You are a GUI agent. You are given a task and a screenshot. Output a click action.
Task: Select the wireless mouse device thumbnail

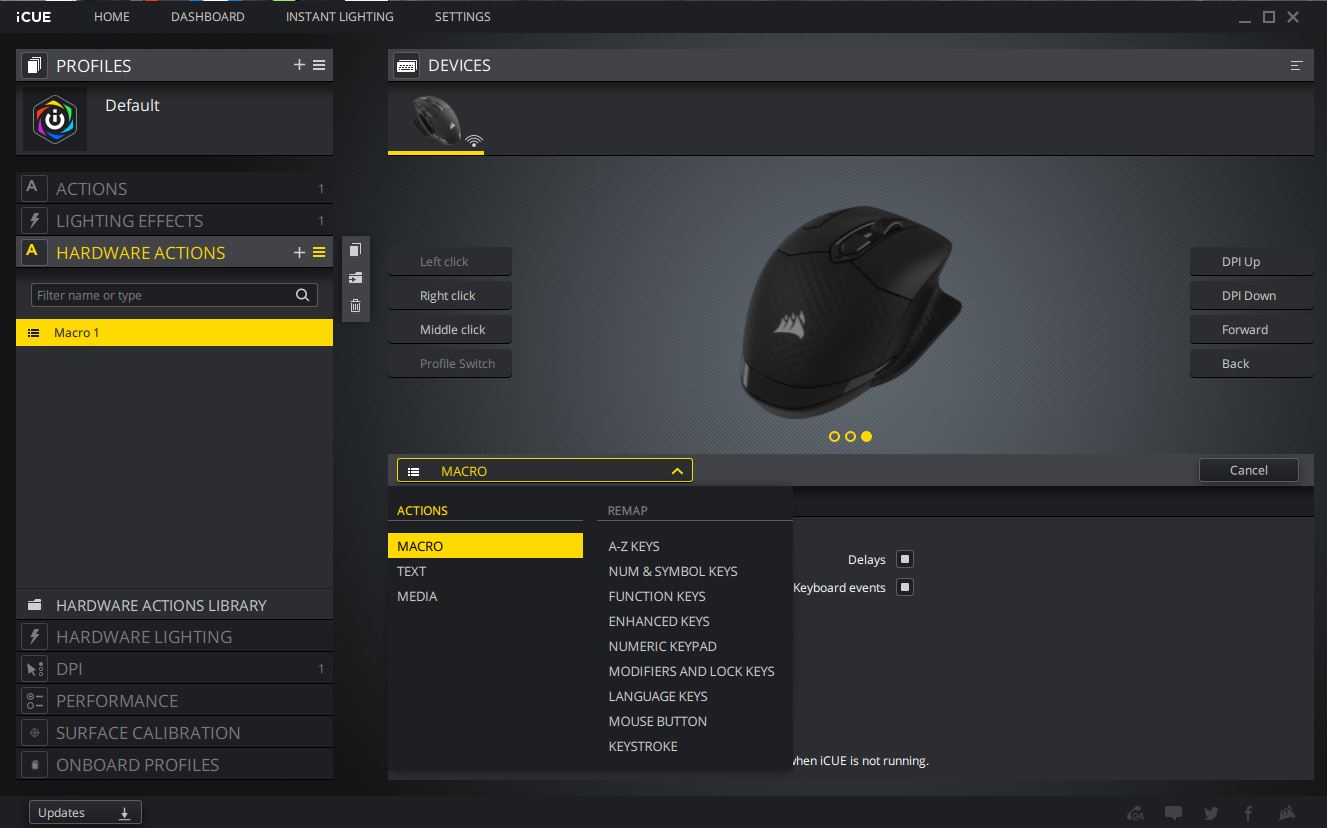(x=436, y=122)
